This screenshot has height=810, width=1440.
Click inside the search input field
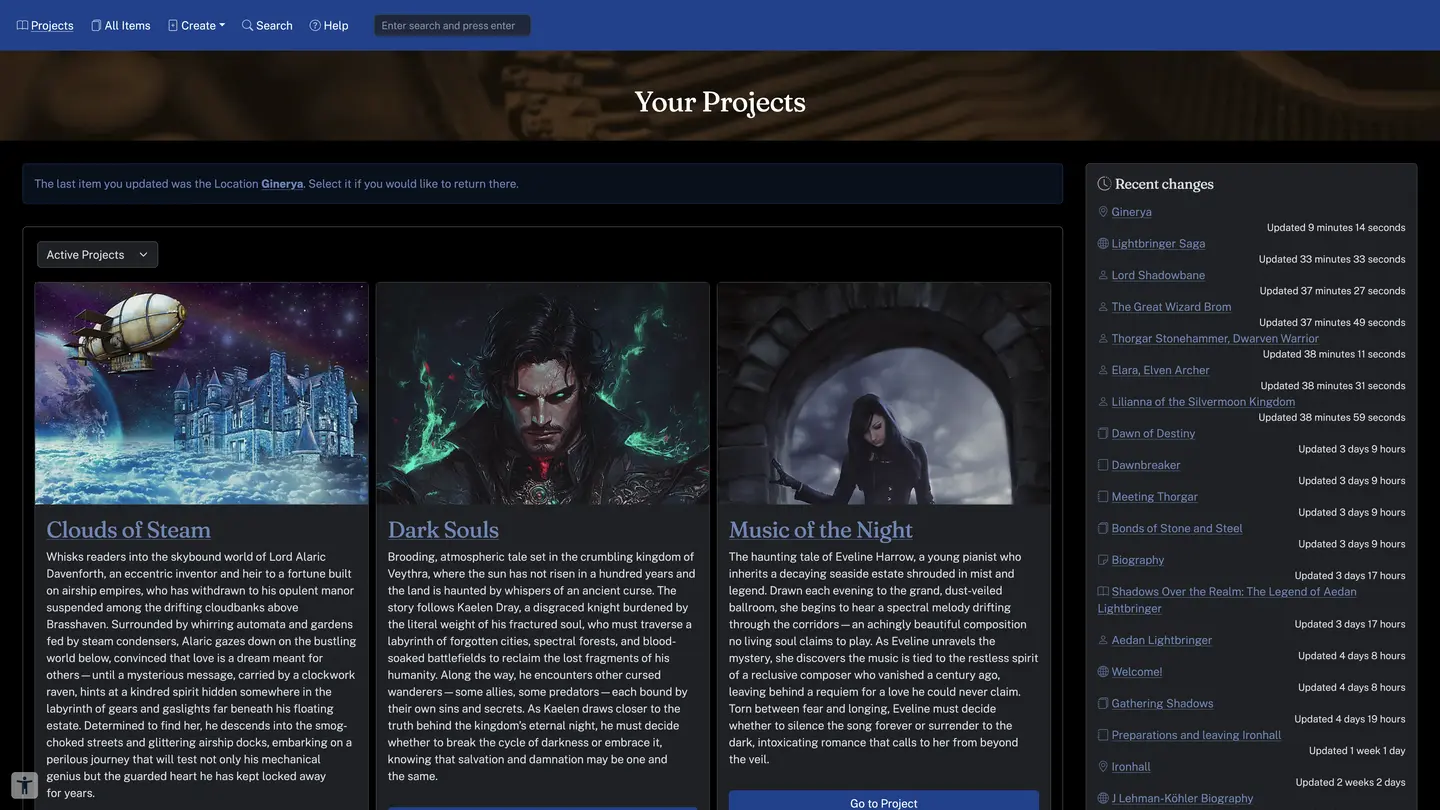(x=451, y=24)
